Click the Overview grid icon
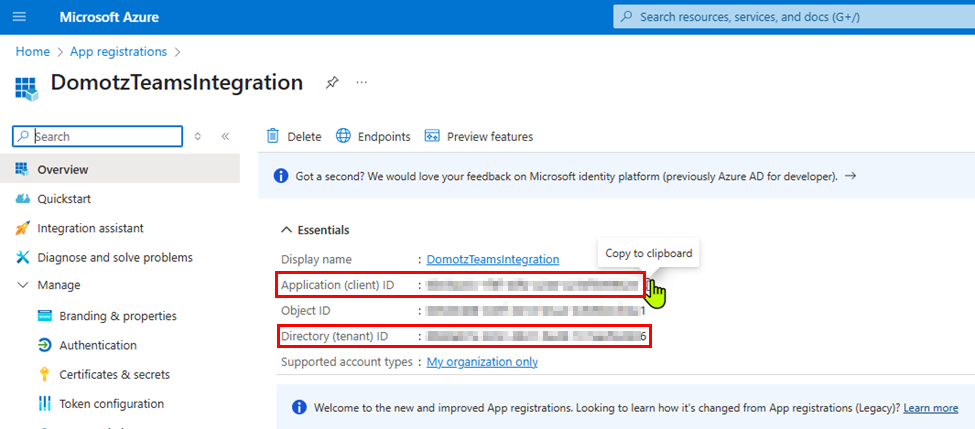The width and height of the screenshot is (975, 429). [22, 169]
